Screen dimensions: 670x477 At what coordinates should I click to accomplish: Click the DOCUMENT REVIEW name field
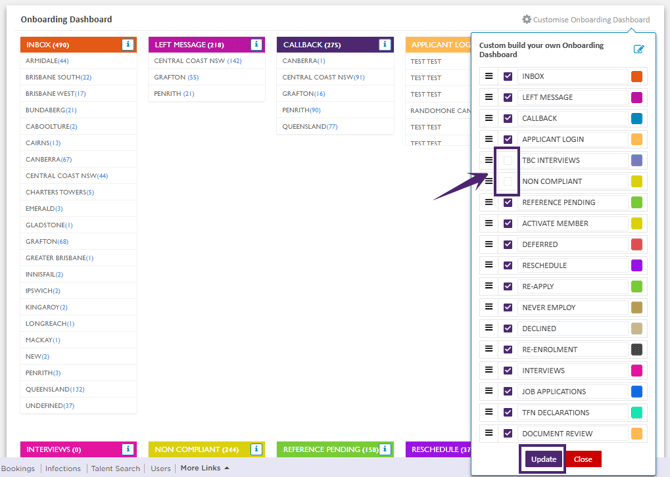pos(573,433)
